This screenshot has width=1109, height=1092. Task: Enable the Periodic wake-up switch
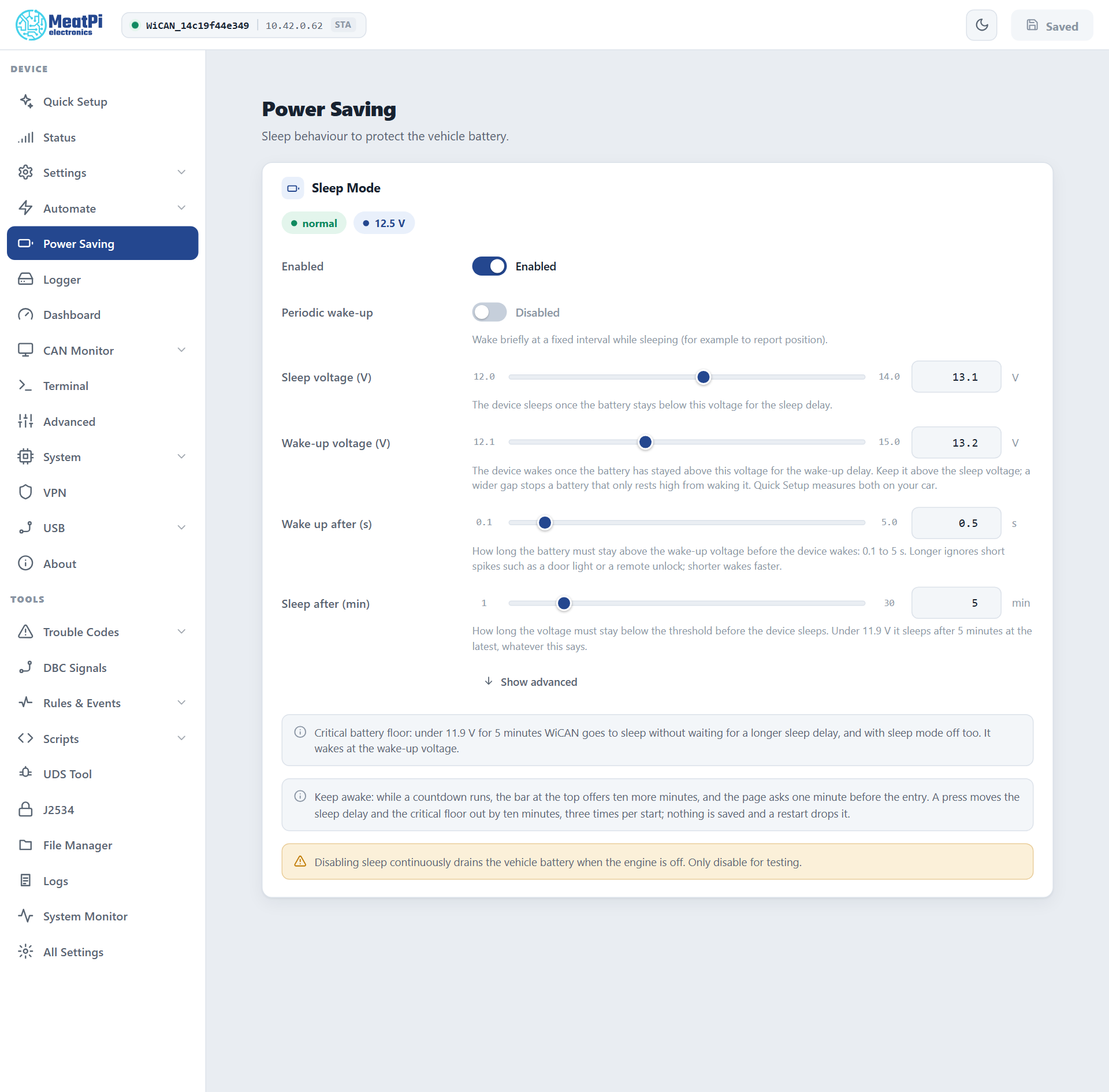[489, 313]
